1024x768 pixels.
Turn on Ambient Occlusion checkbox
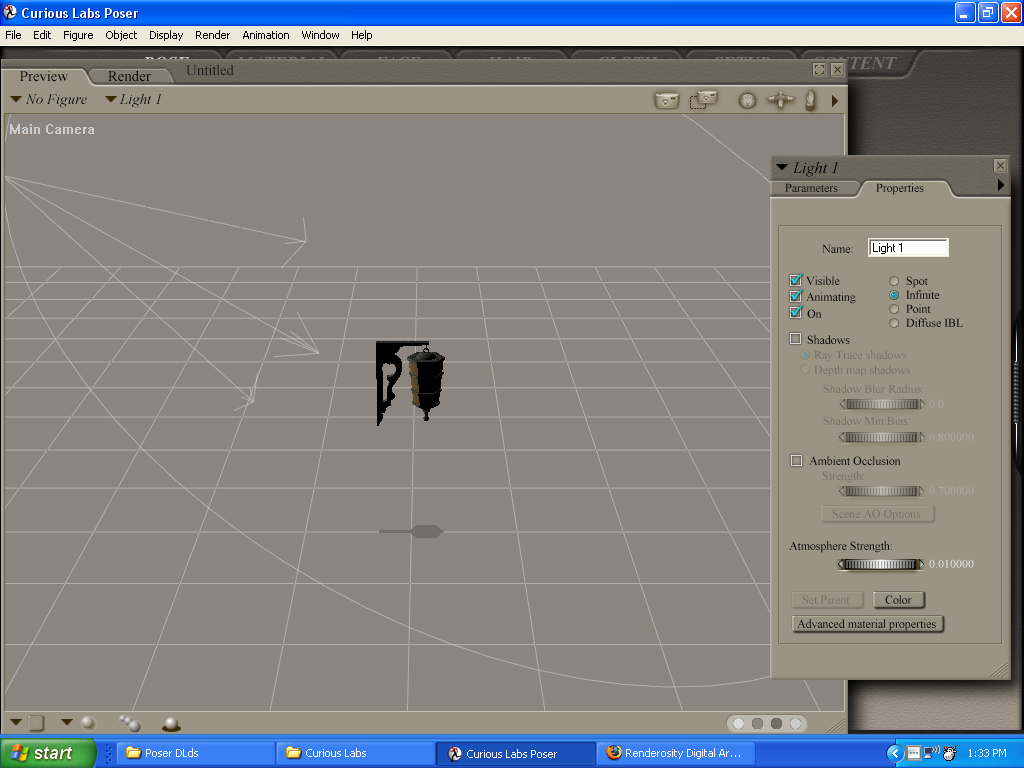pos(796,461)
